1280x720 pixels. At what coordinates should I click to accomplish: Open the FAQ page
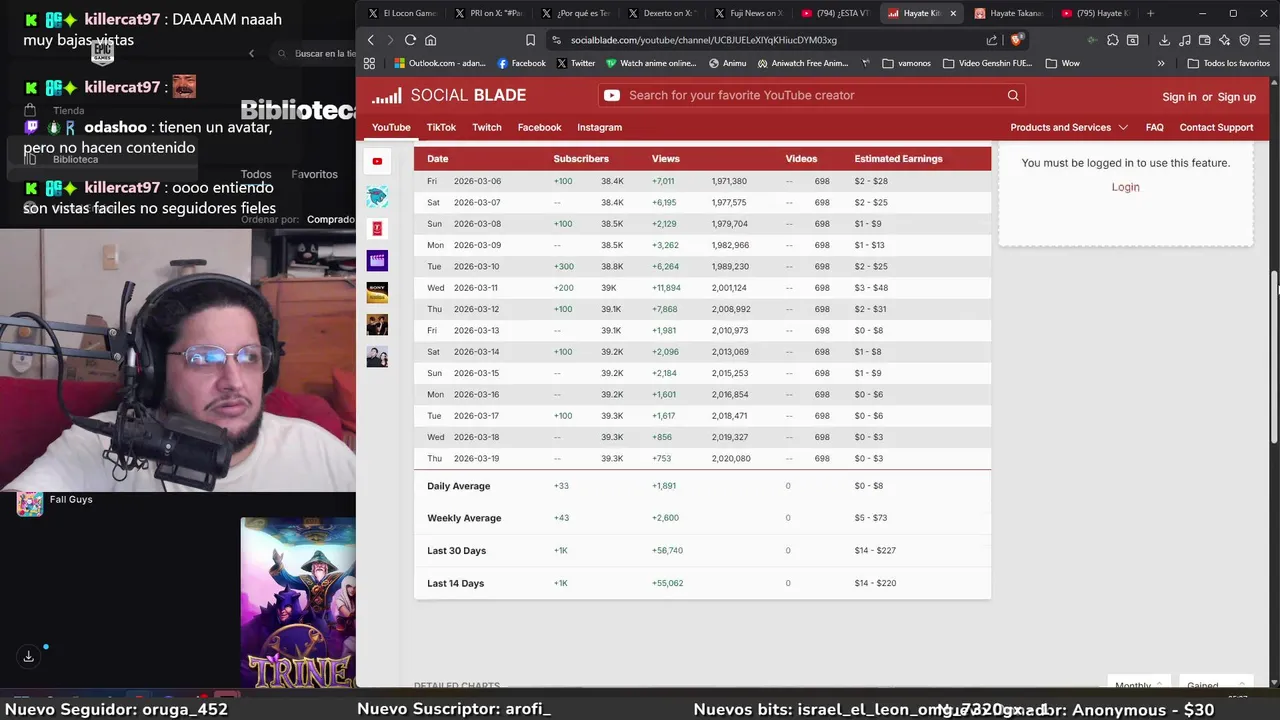coord(1154,127)
